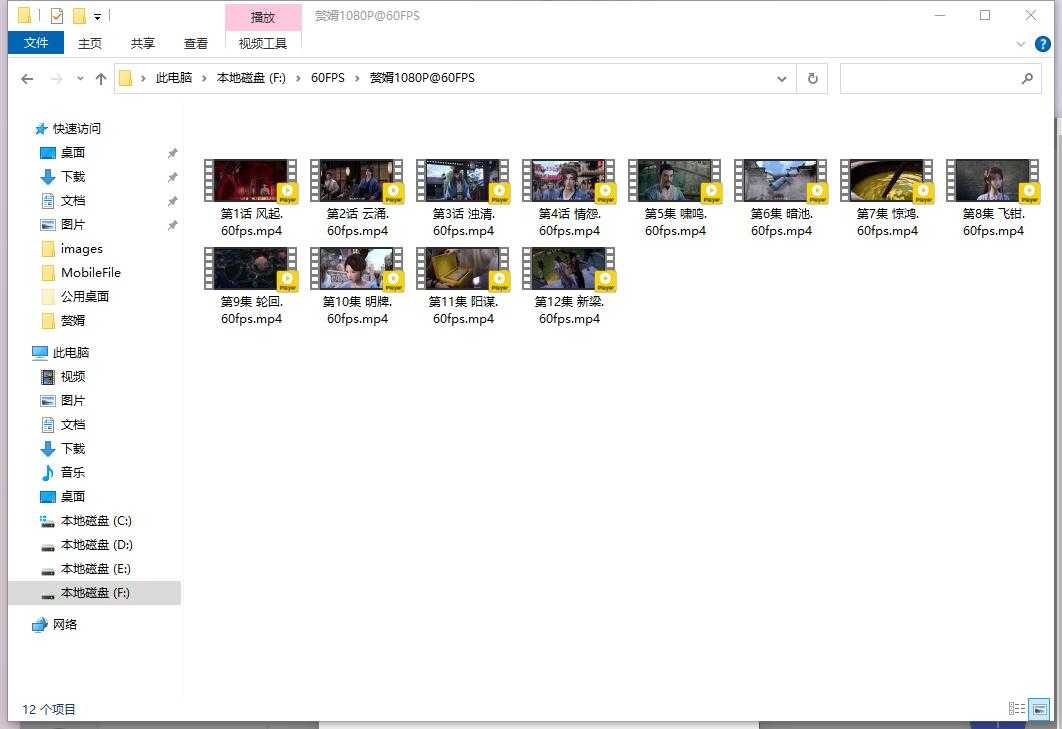Select the 第8集 video thumbnail
The width and height of the screenshot is (1062, 729).
993,182
